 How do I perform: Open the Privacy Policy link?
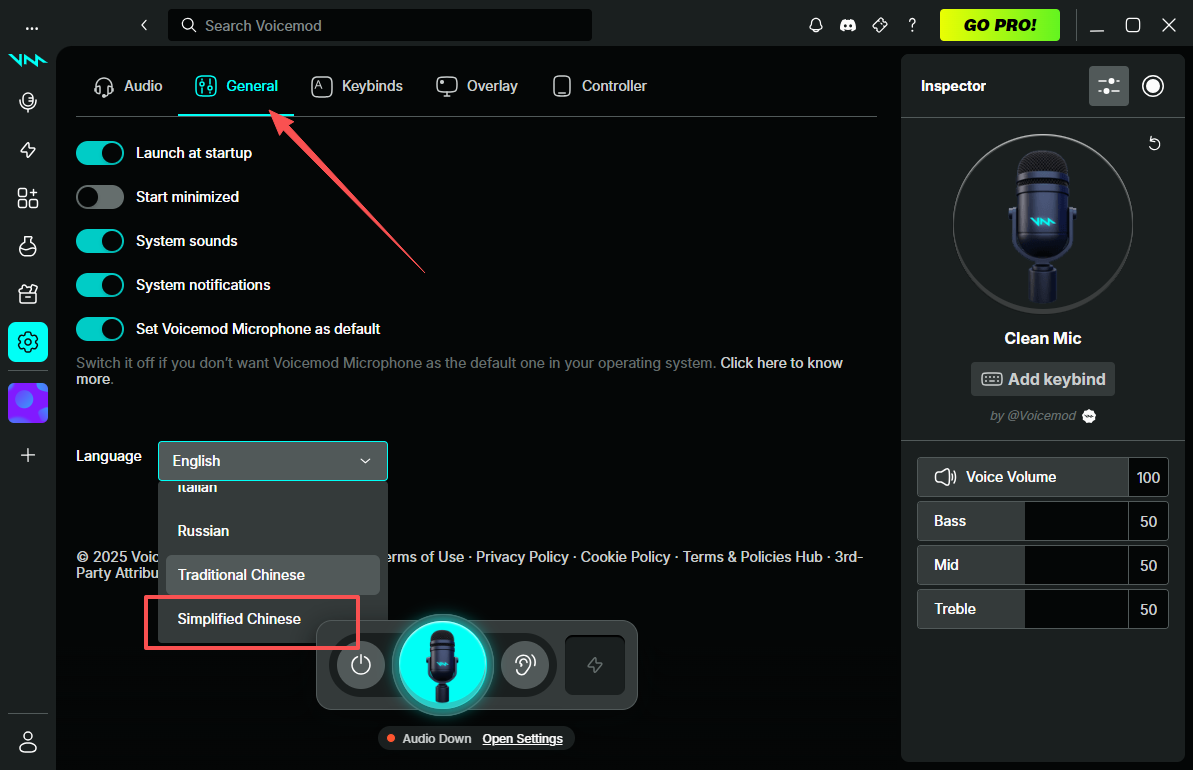point(522,557)
